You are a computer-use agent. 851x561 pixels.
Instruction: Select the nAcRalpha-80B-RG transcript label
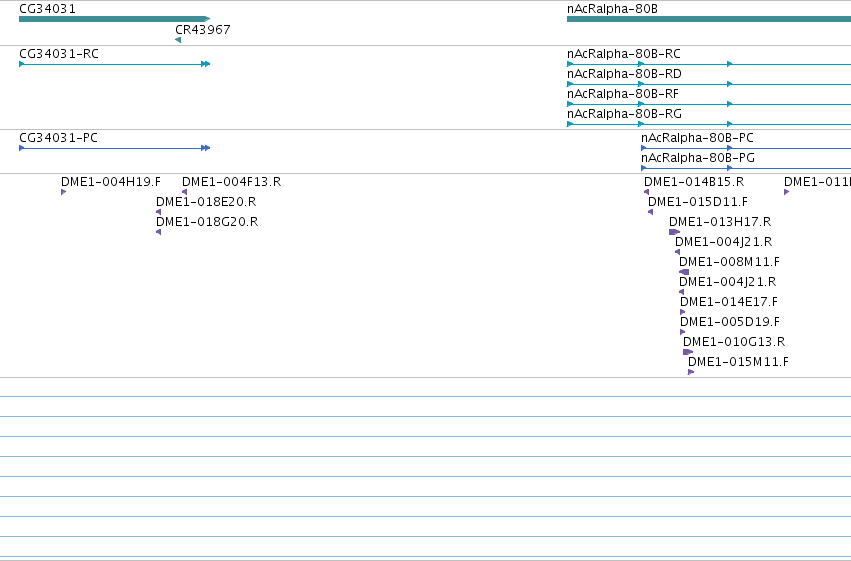[624, 114]
